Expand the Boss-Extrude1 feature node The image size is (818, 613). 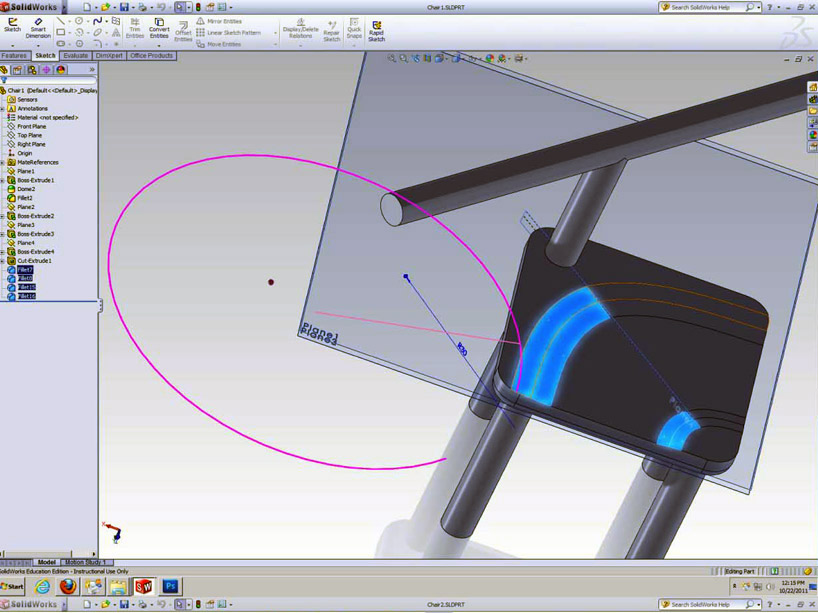(3, 180)
